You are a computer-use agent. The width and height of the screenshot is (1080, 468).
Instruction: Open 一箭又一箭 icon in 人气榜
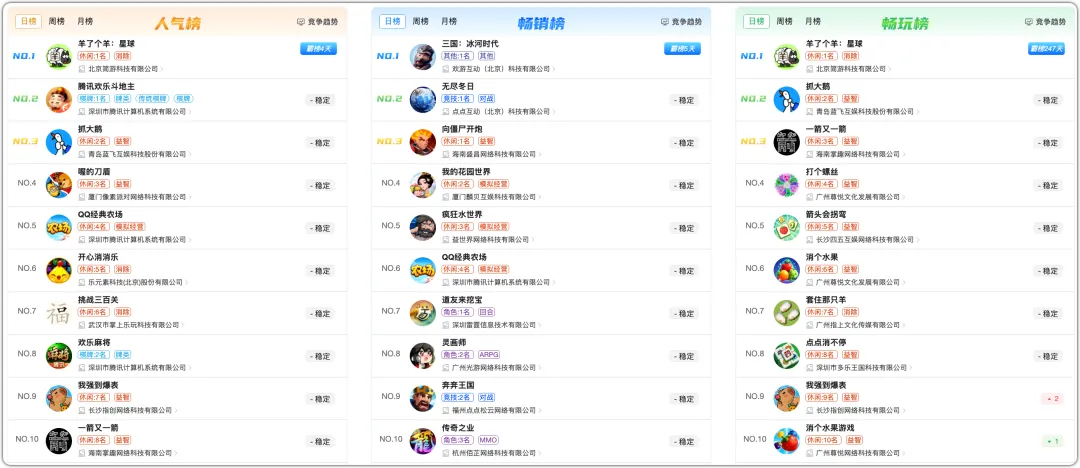(59, 441)
